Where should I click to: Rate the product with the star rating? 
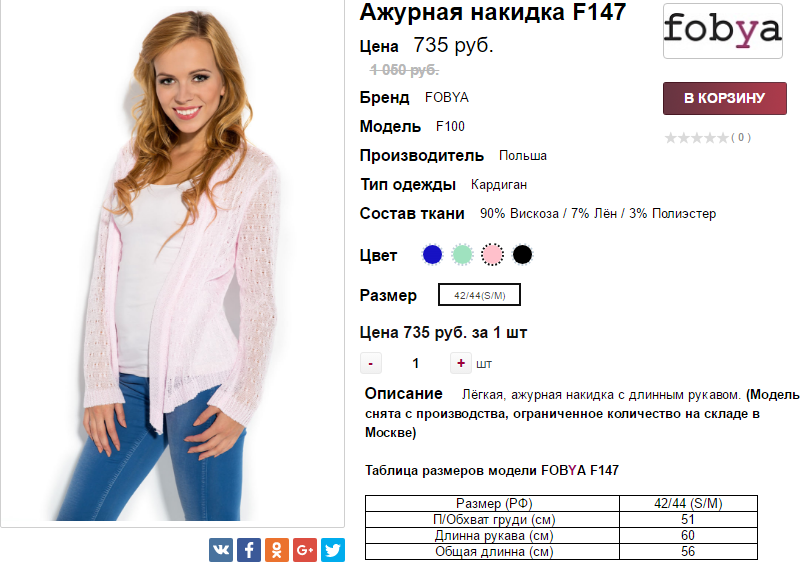pos(696,138)
